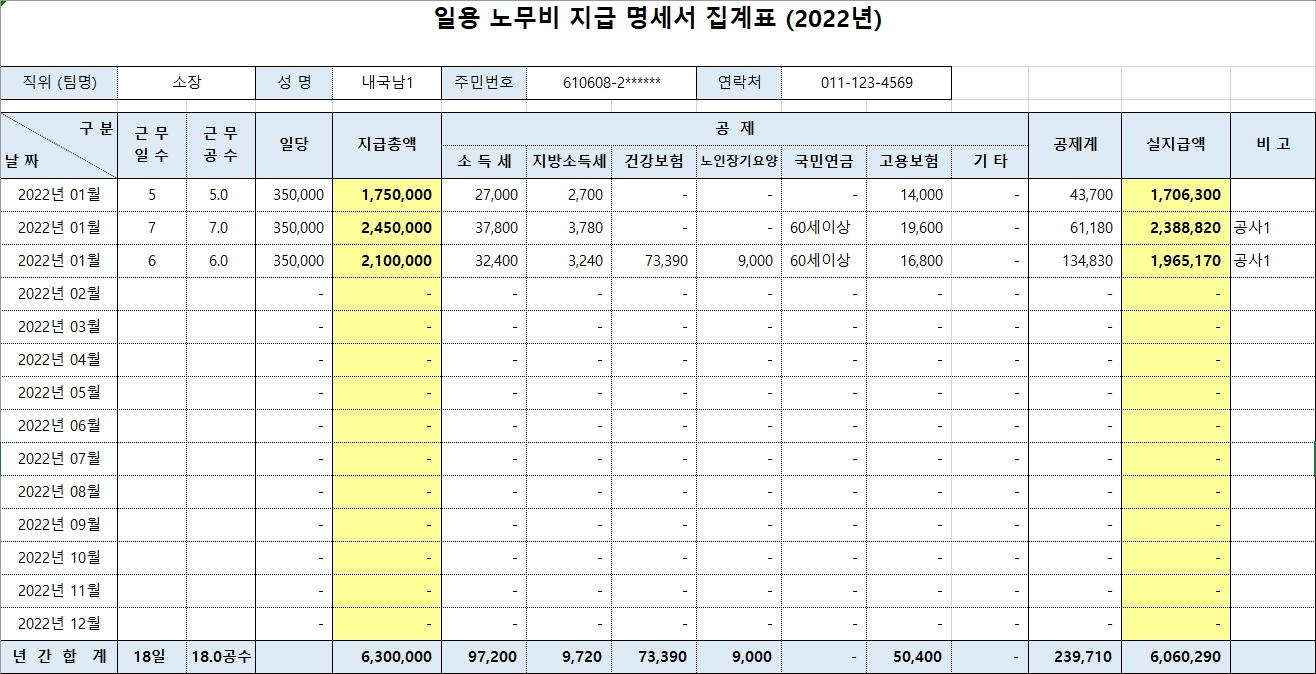
Task: Select the local tax cell 3,240
Action: [569, 261]
